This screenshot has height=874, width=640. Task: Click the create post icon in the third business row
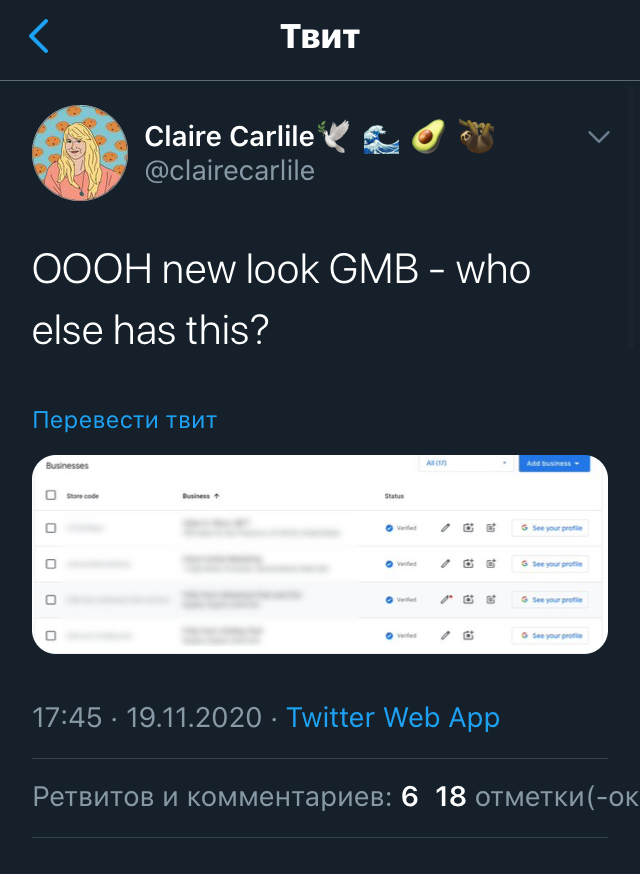point(491,600)
